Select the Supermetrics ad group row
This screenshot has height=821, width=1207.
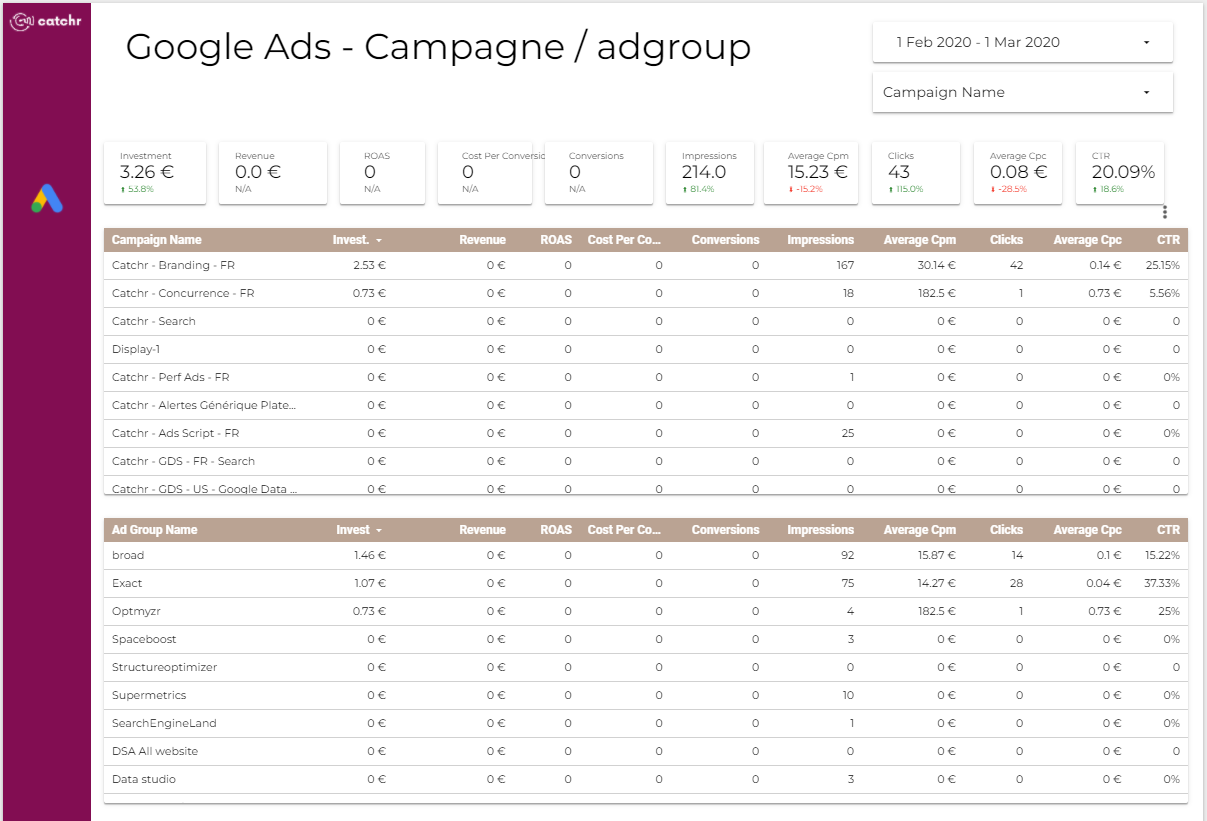149,696
